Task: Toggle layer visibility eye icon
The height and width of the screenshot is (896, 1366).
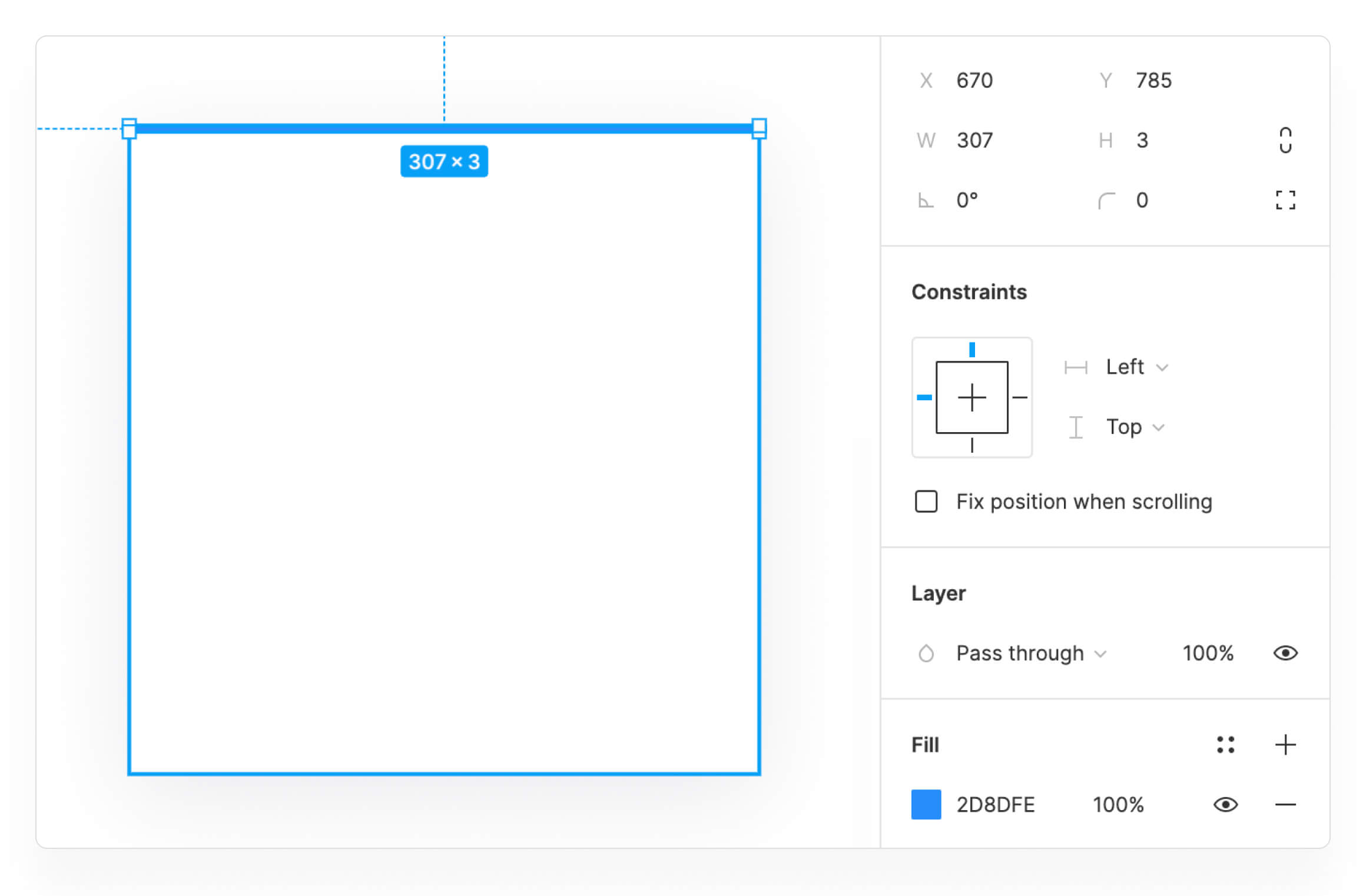Action: pos(1285,653)
